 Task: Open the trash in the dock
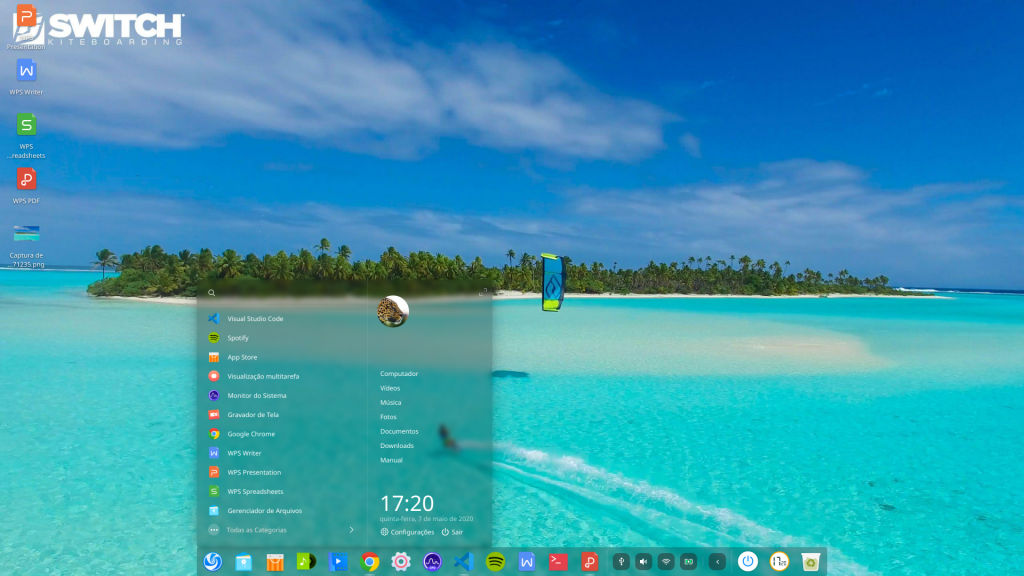[x=810, y=562]
